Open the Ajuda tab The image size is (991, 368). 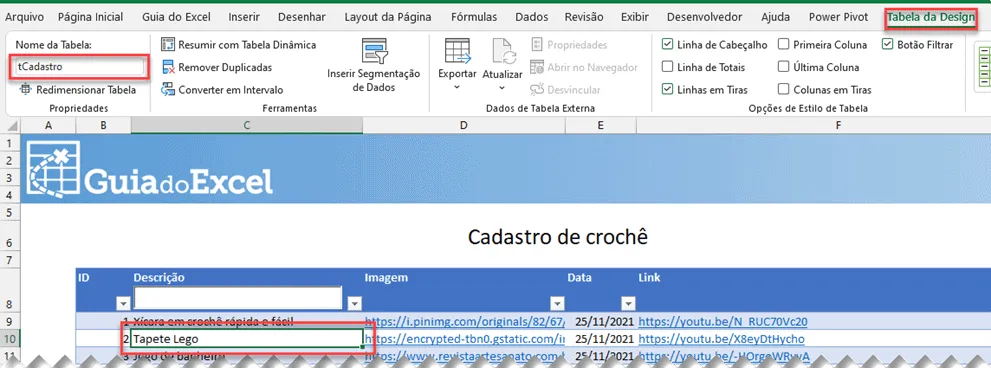775,17
